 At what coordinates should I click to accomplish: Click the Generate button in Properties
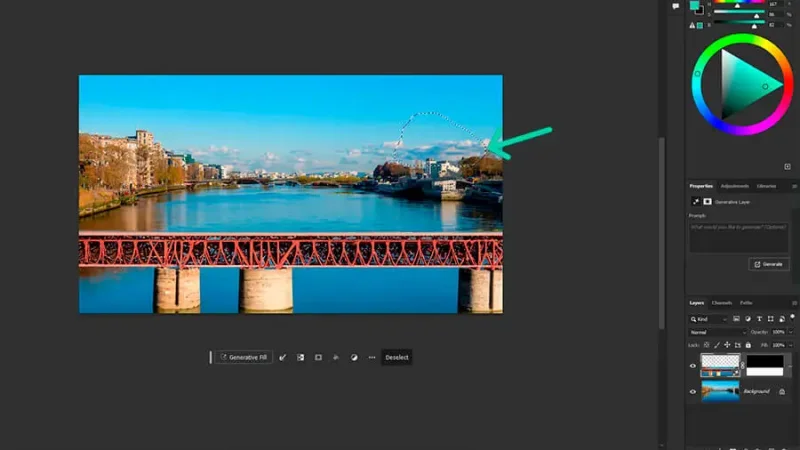click(x=768, y=264)
